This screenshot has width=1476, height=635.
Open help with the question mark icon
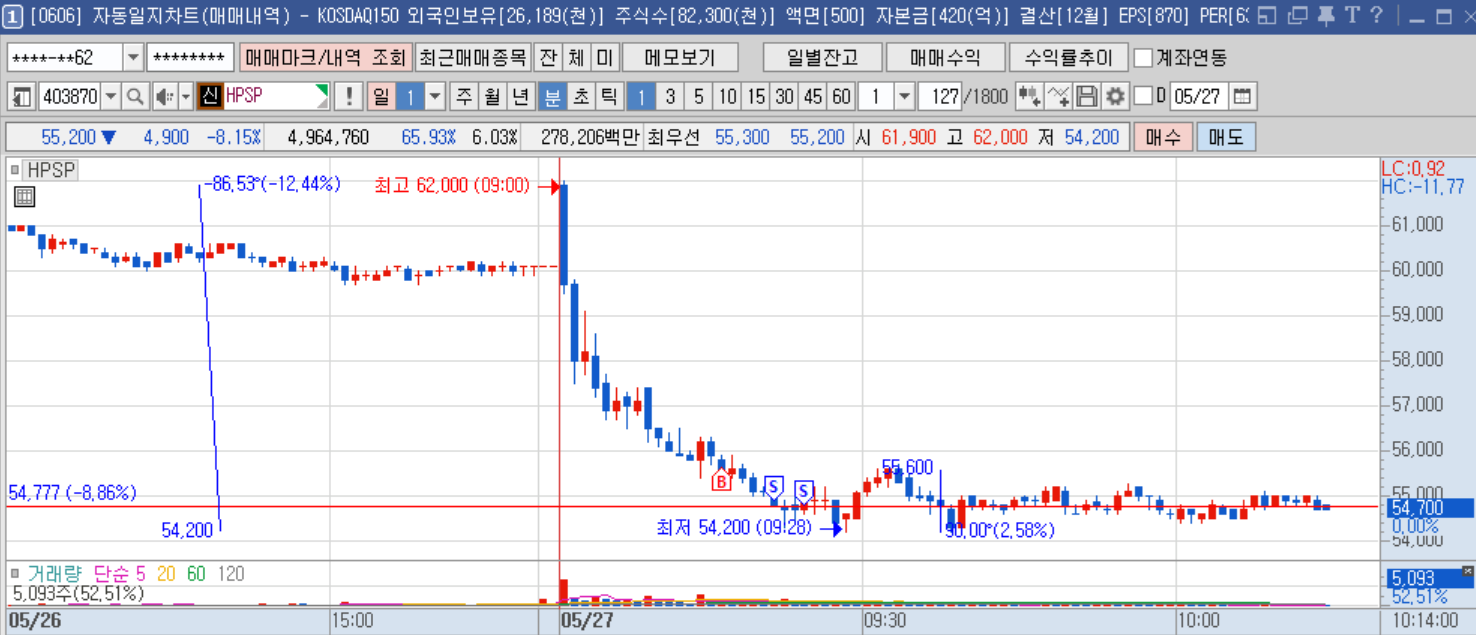click(x=1376, y=15)
